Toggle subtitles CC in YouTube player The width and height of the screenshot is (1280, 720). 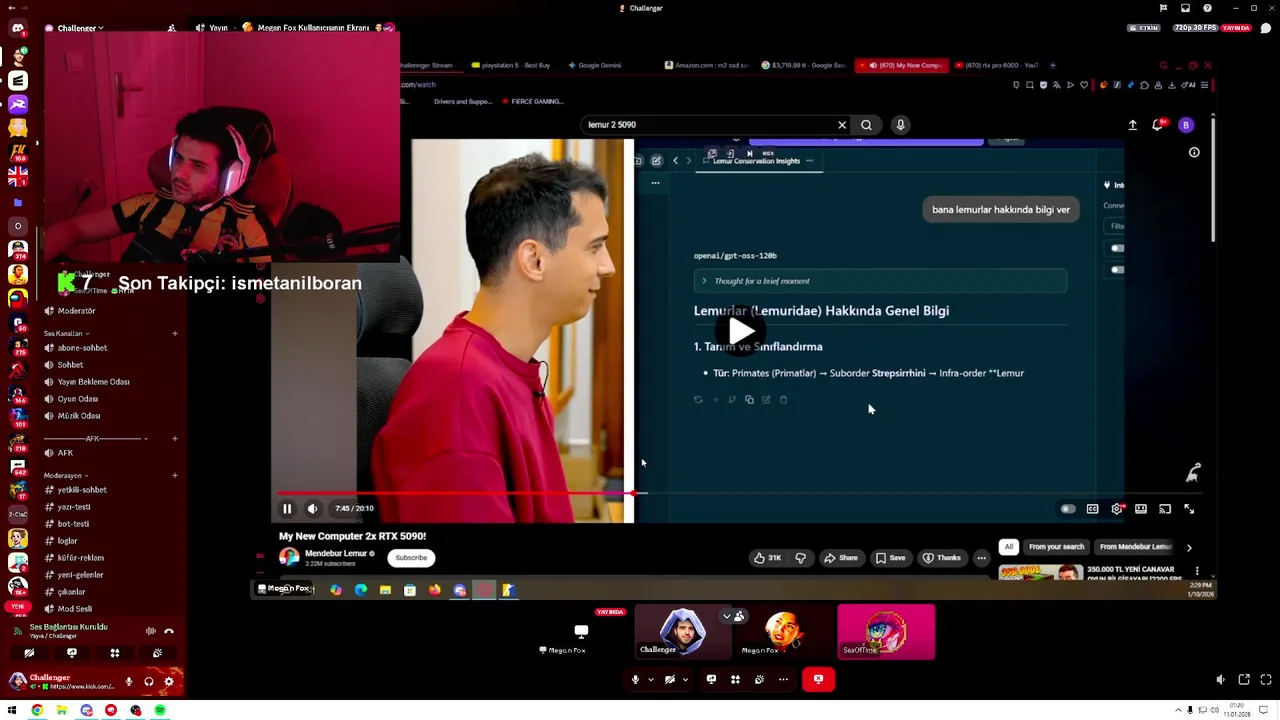coord(1092,509)
